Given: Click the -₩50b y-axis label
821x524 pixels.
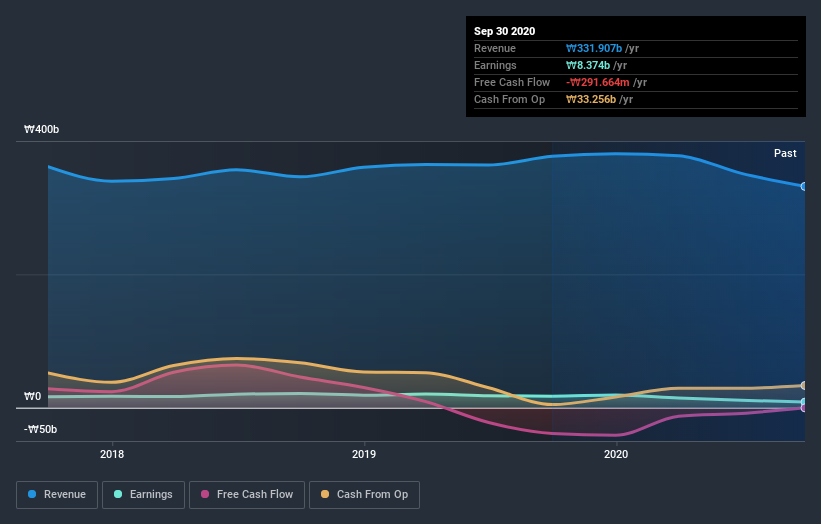Looking at the screenshot, I should pos(40,429).
